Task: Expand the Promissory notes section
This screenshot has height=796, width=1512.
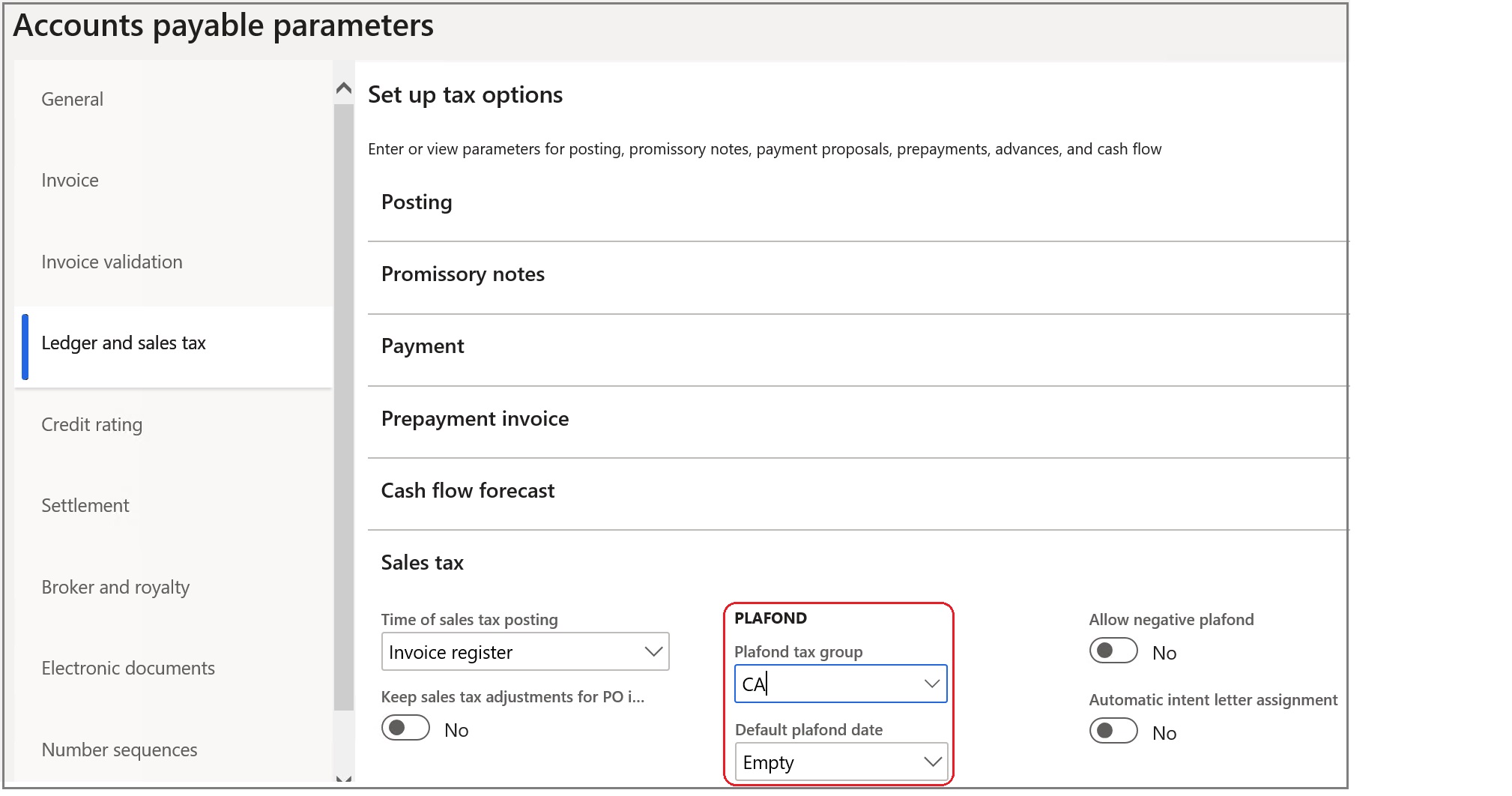Action: coord(462,274)
